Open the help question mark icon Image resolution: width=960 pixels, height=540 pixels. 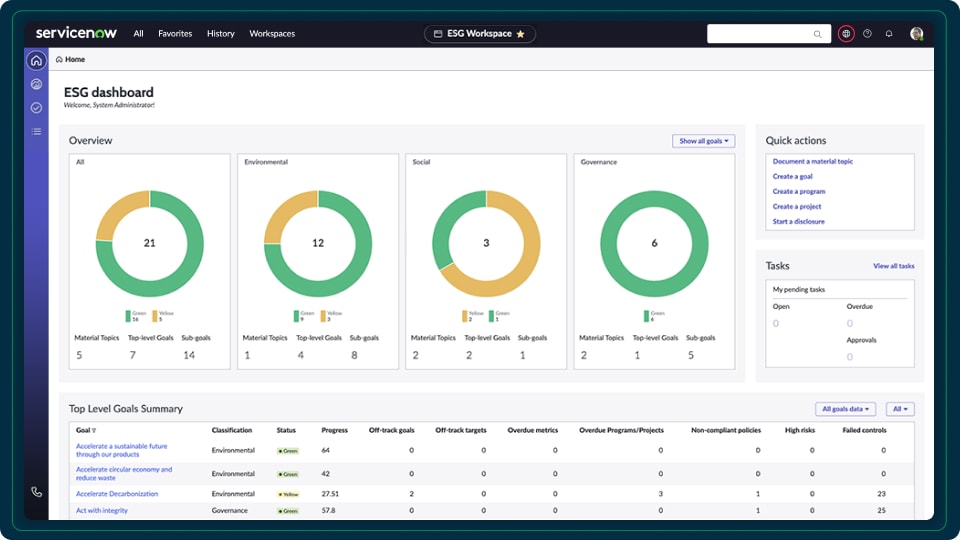867,34
